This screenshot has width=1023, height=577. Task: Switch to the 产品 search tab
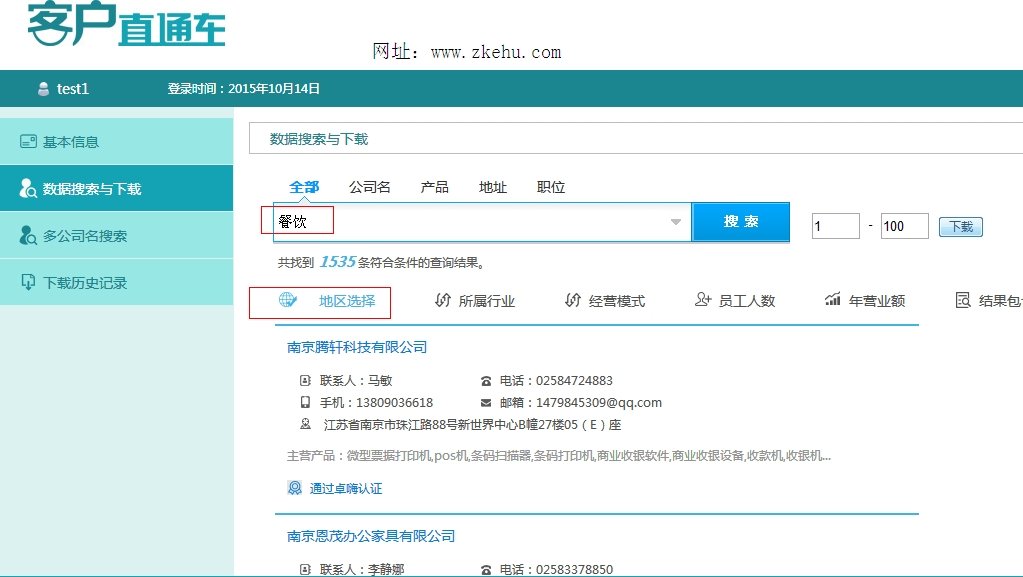pos(434,186)
